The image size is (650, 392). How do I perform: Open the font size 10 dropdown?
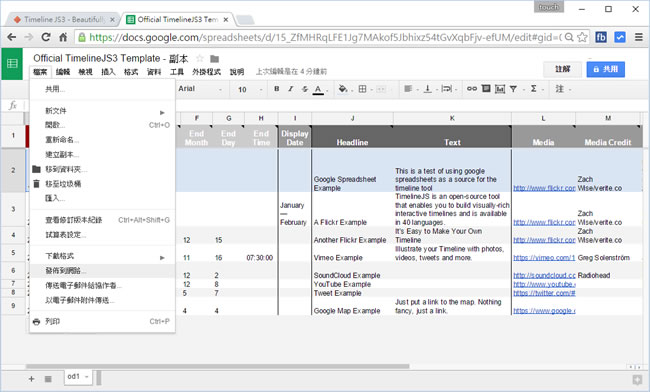[x=250, y=89]
